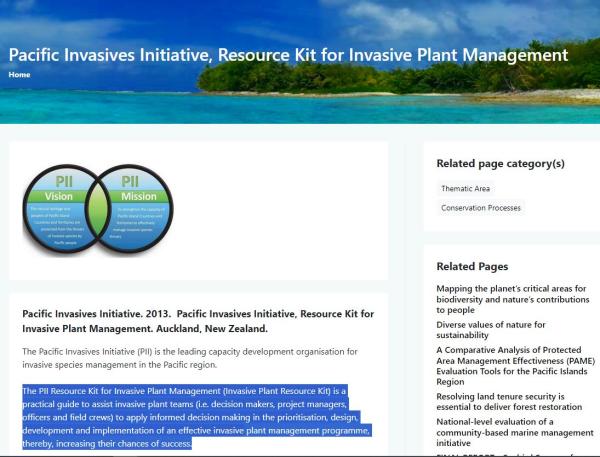Open the Conservation Processes category tag
Image resolution: width=600 pixels, height=457 pixels.
coord(481,208)
